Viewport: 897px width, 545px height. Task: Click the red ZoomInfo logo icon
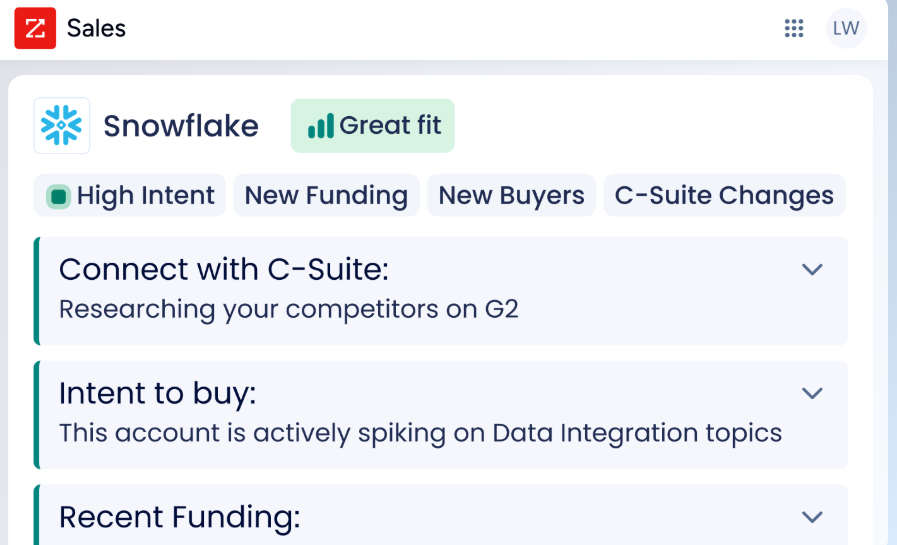tap(35, 28)
